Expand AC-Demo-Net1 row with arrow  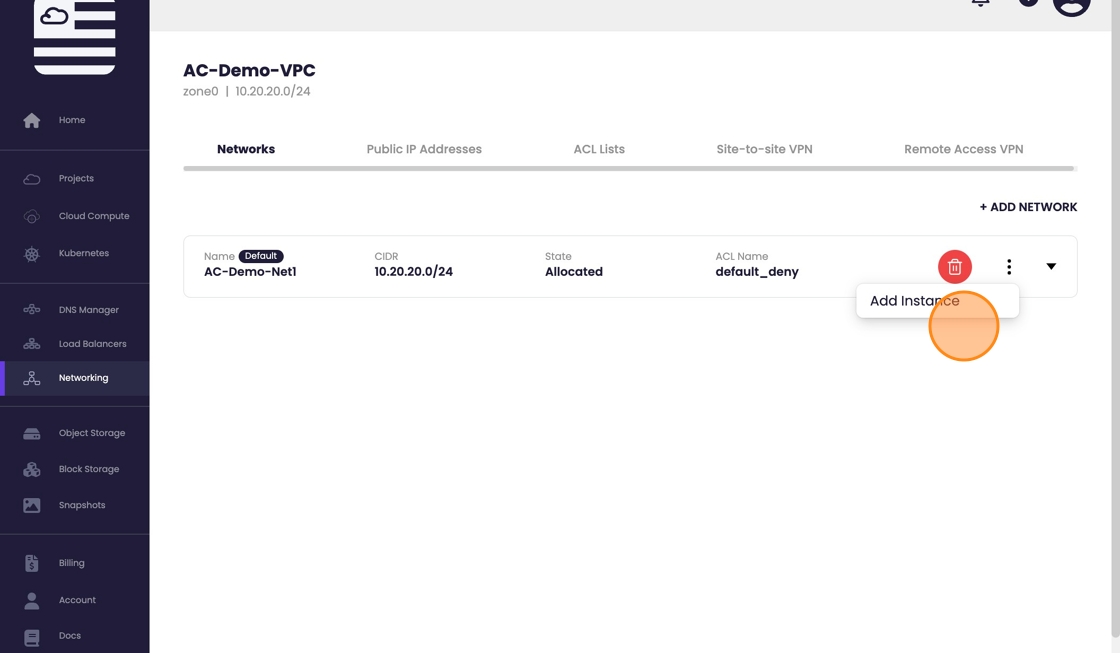click(x=1051, y=267)
